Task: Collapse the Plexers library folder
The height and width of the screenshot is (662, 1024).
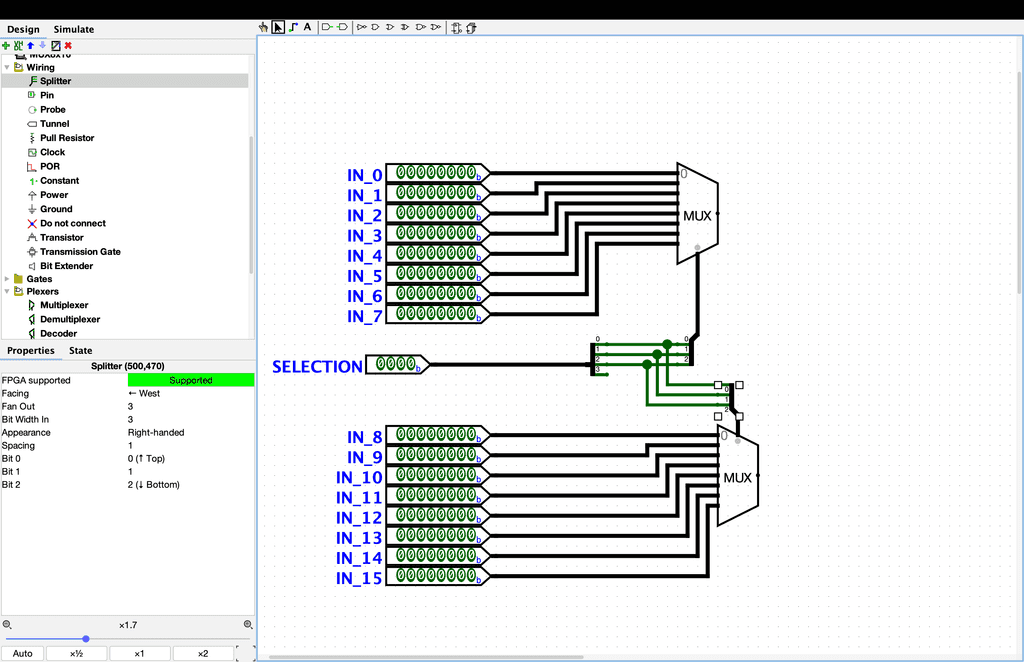Action: click(7, 292)
